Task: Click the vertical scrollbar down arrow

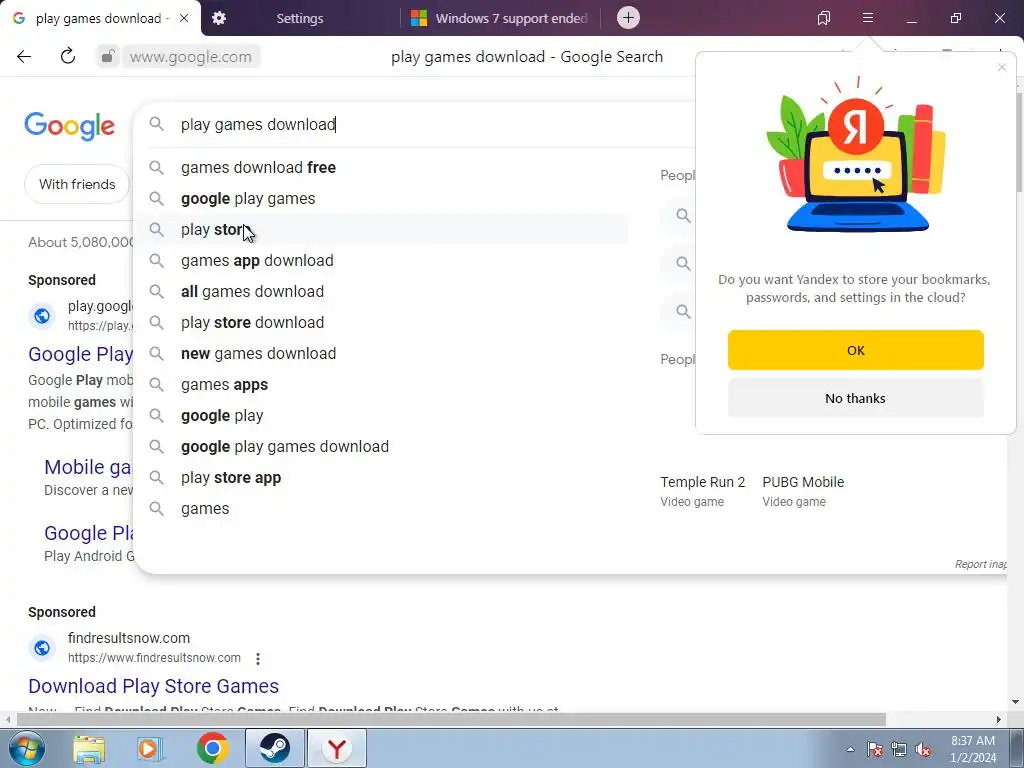Action: 1016,703
